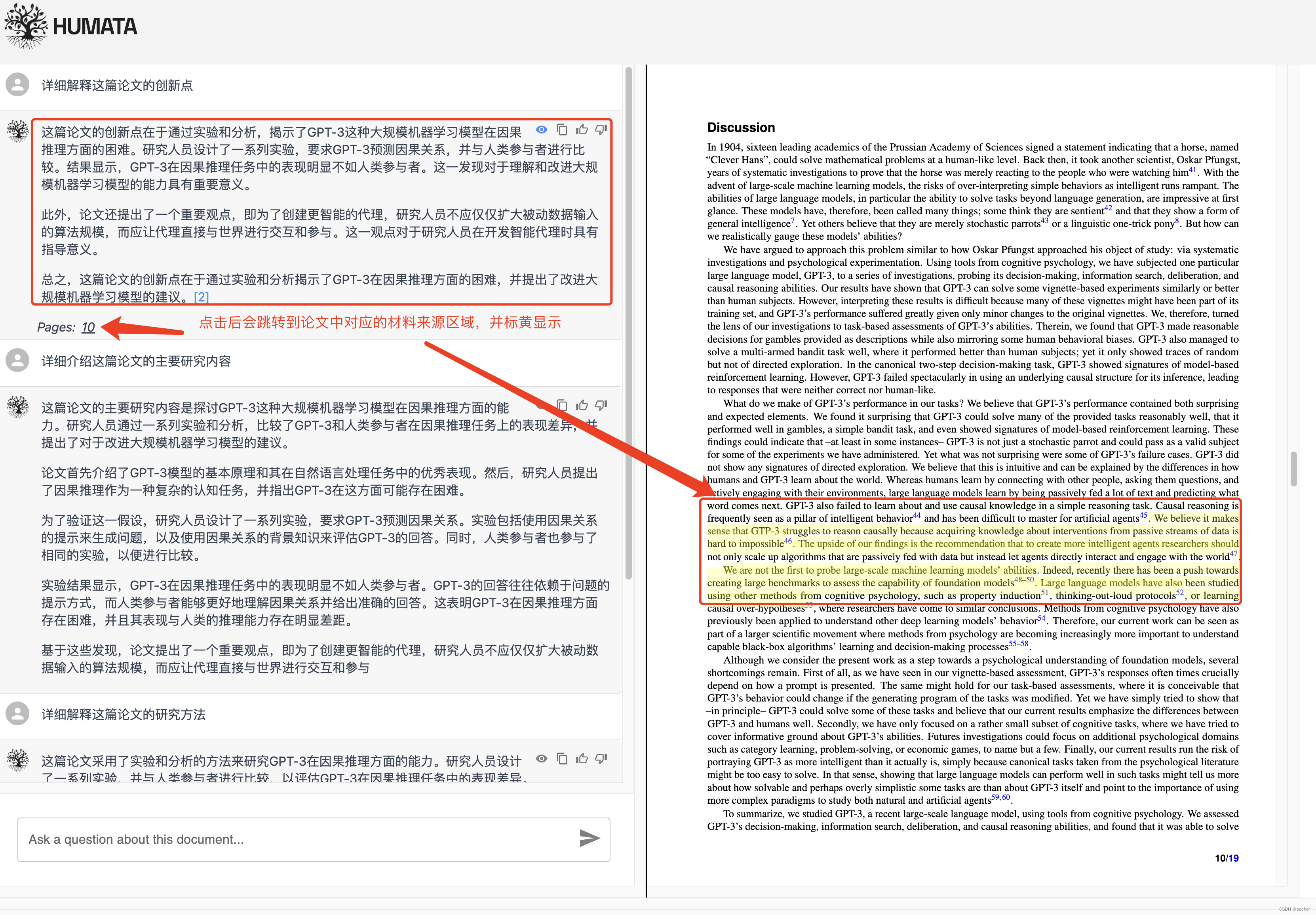
Task: Like the second answer with thumbs up
Action: tap(582, 405)
